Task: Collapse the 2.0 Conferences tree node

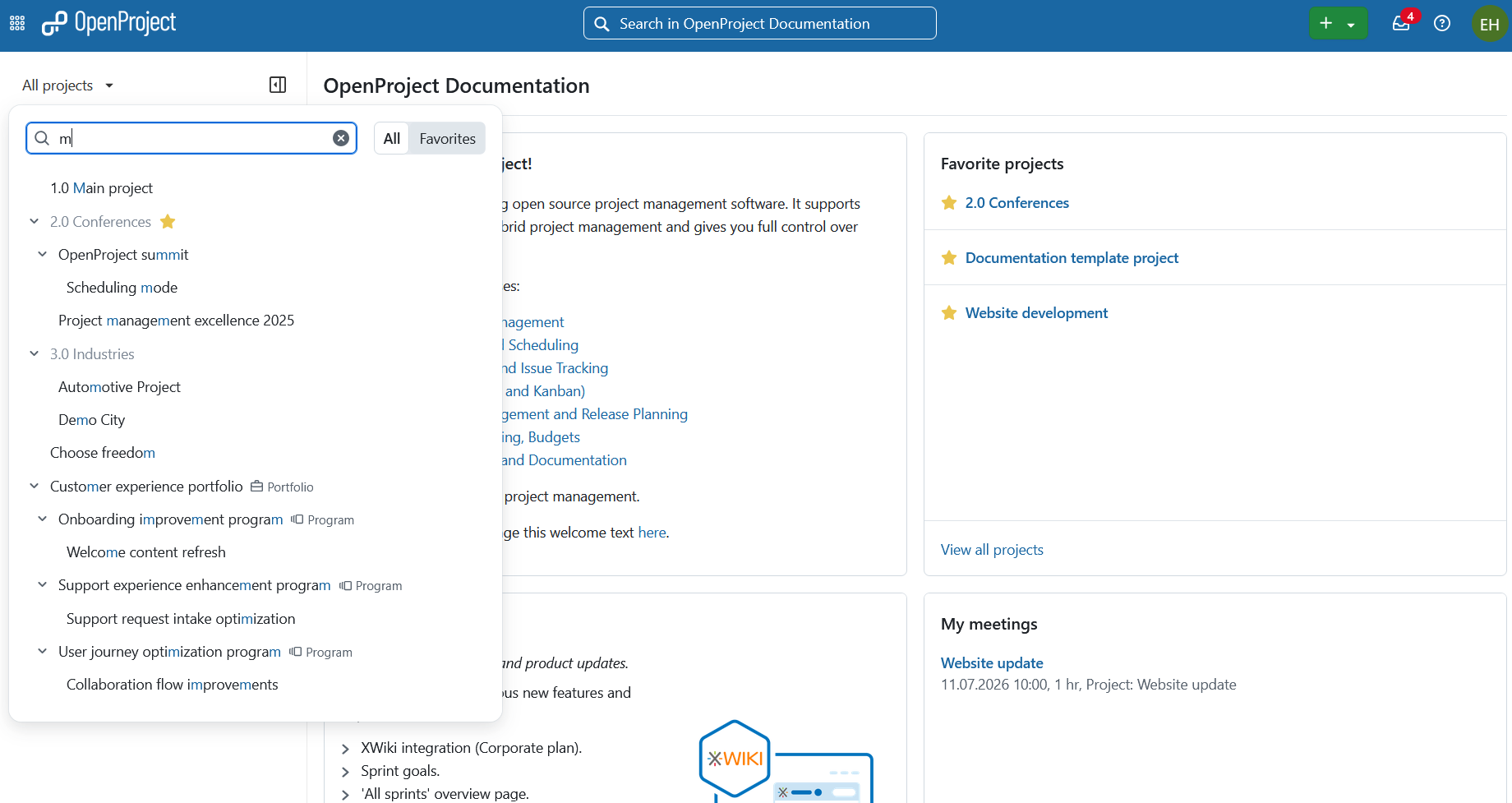Action: 34,221
